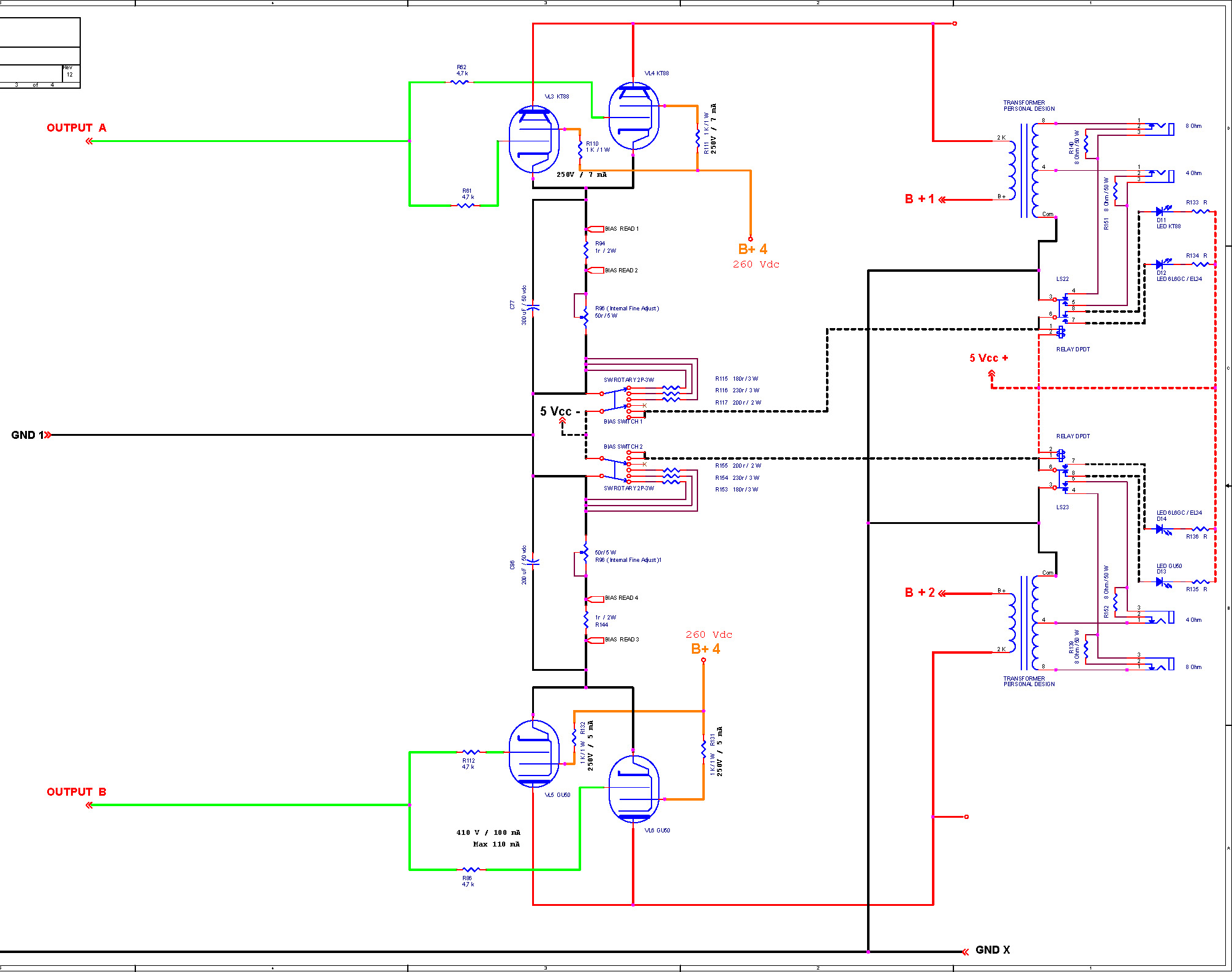
Task: Select the 5 Vcc + port label
Action: [988, 358]
